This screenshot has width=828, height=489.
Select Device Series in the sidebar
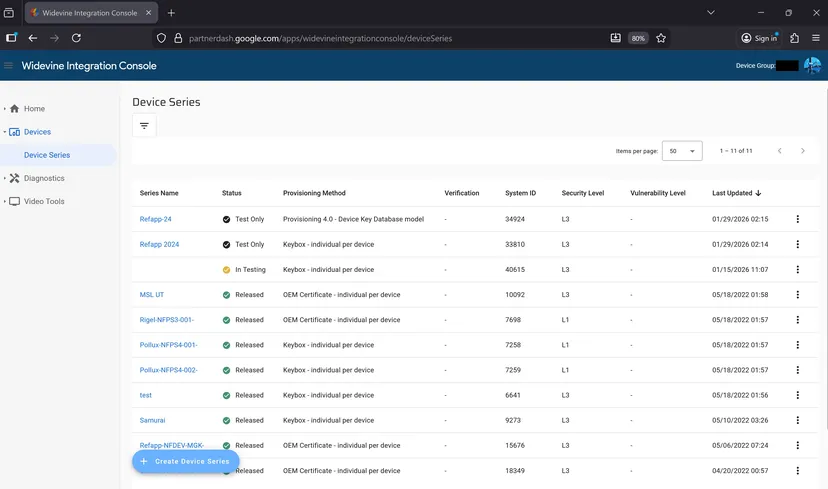(47, 155)
